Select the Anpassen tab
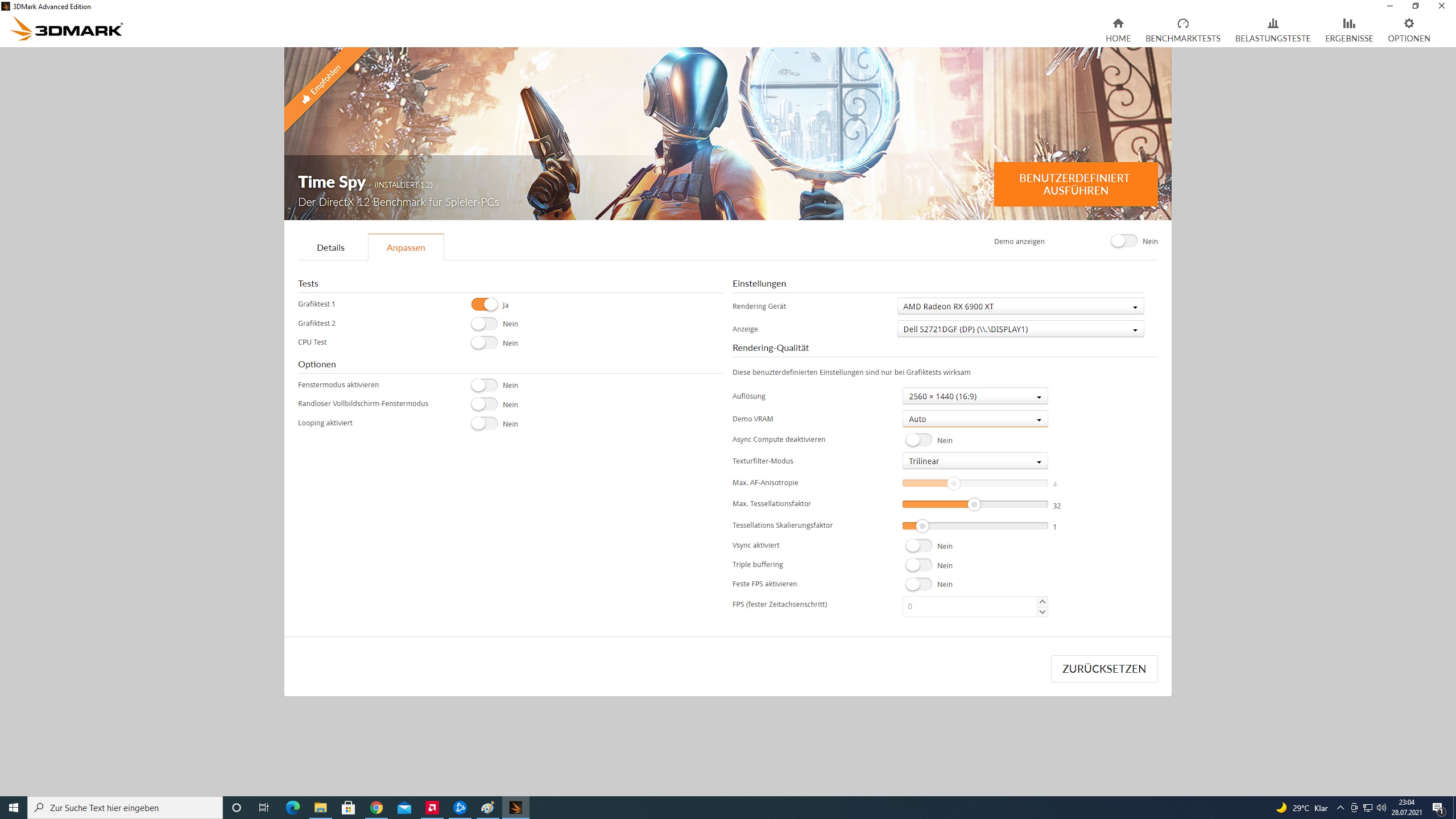 coord(406,247)
